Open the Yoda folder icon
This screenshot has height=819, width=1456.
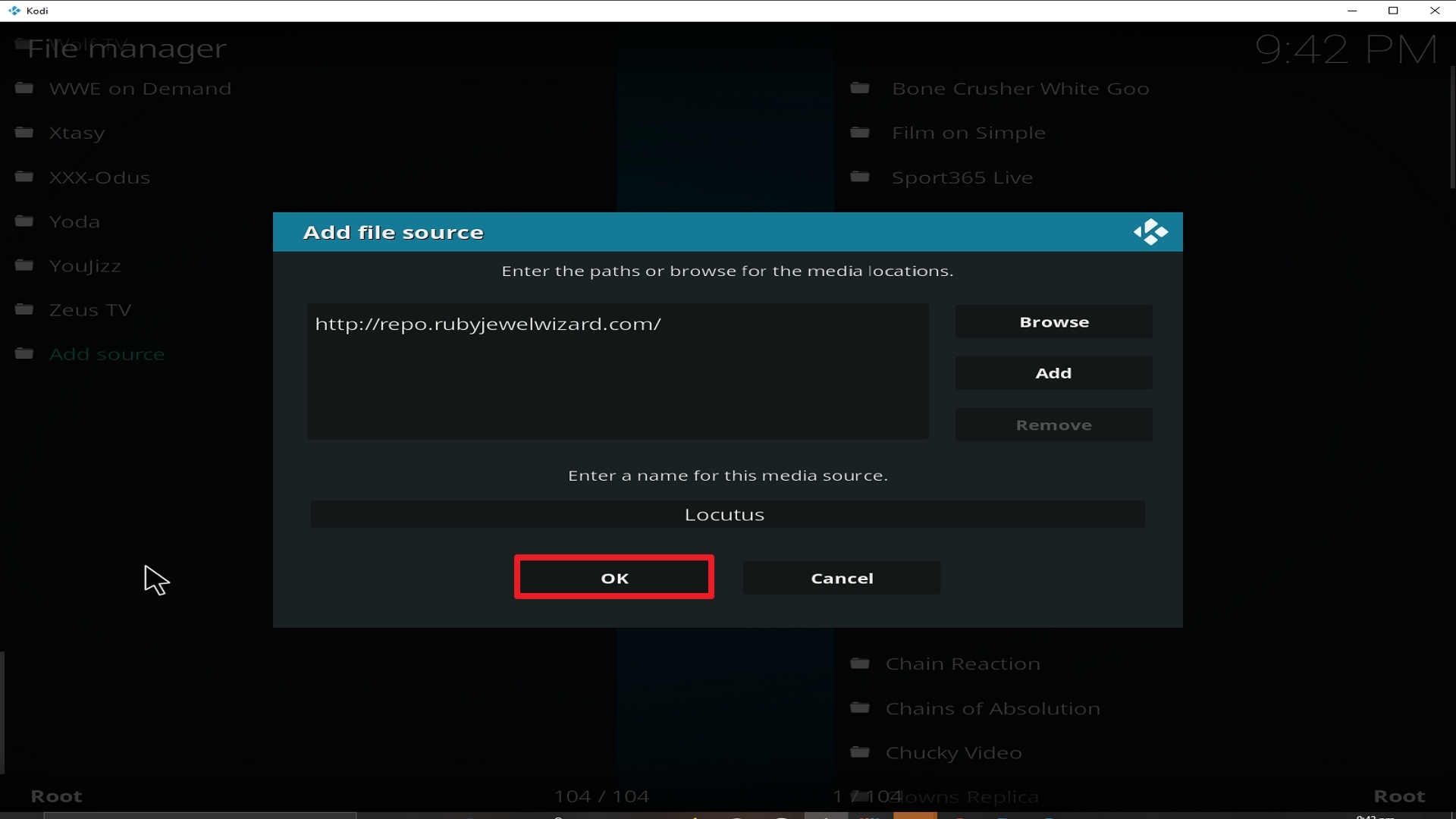point(24,221)
